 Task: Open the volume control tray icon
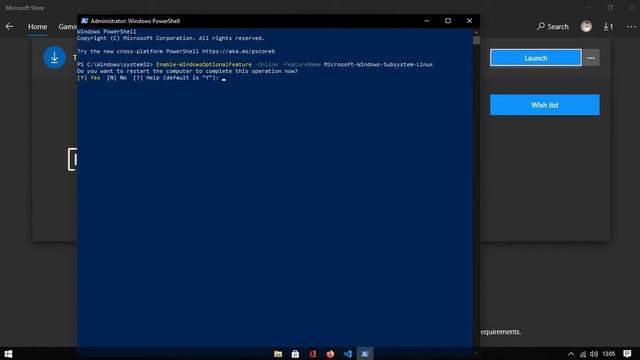tap(594, 354)
